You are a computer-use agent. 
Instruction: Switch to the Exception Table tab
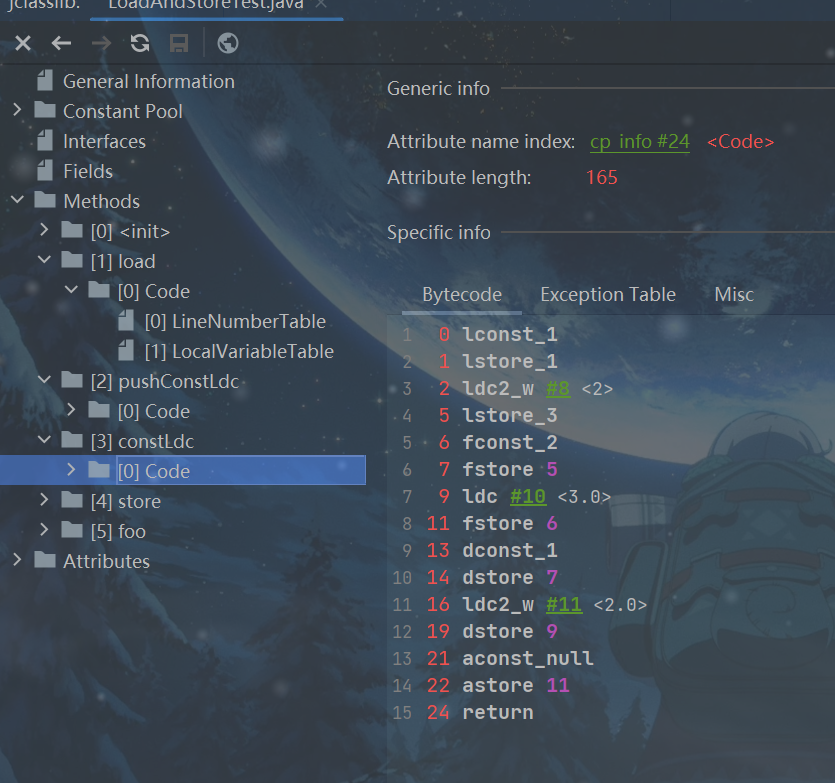pyautogui.click(x=608, y=294)
